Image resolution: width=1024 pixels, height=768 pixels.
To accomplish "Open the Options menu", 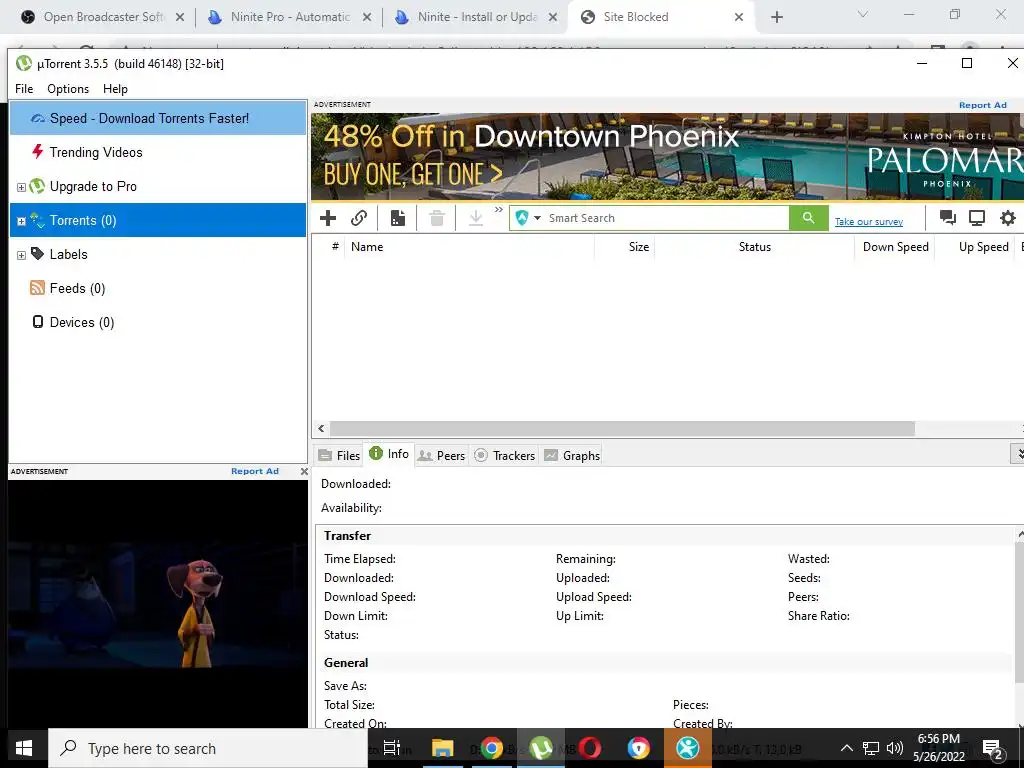I will click(68, 89).
